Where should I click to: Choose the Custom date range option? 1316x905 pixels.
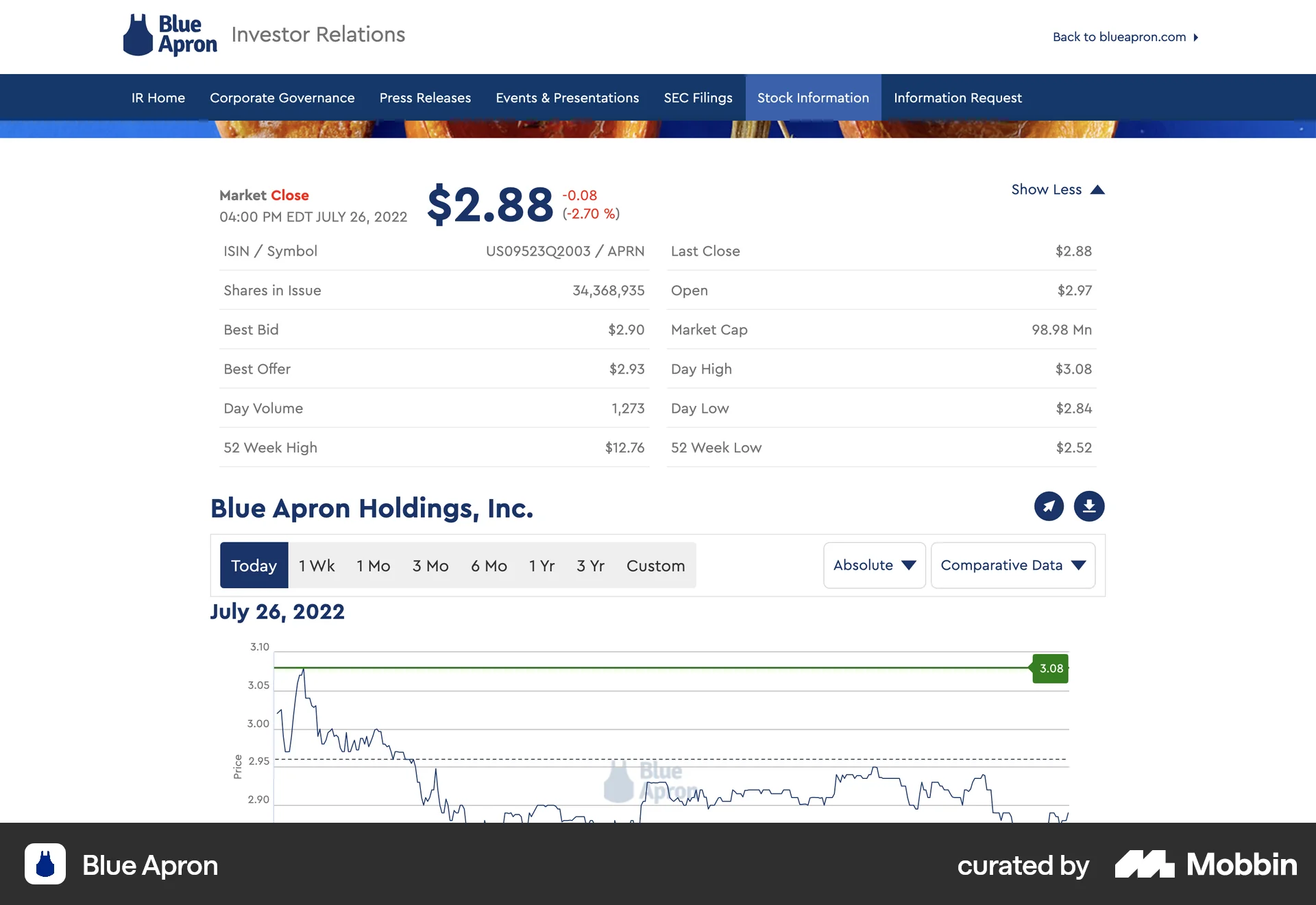(655, 565)
